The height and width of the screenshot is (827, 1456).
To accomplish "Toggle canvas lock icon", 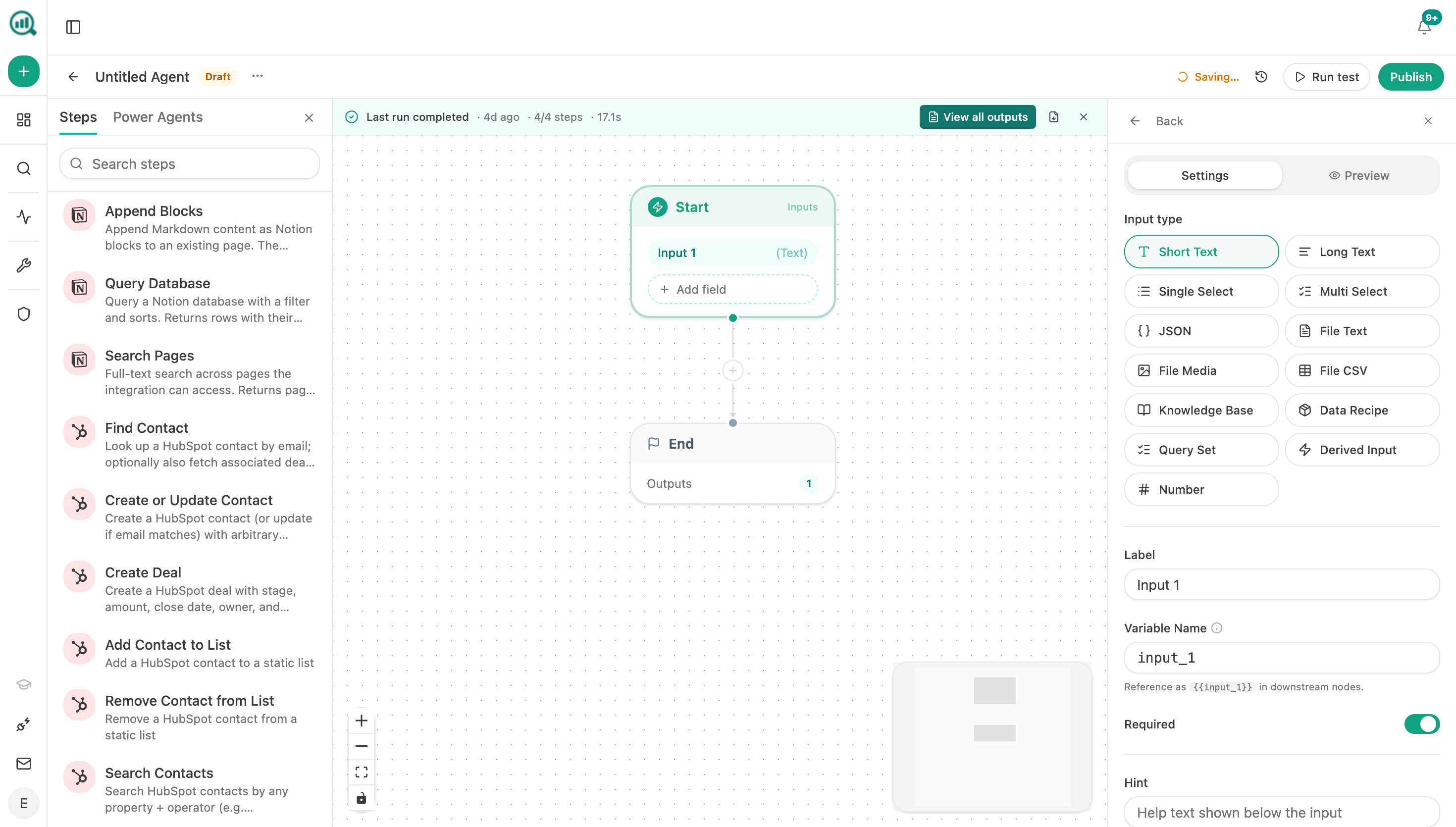I will pos(361,798).
